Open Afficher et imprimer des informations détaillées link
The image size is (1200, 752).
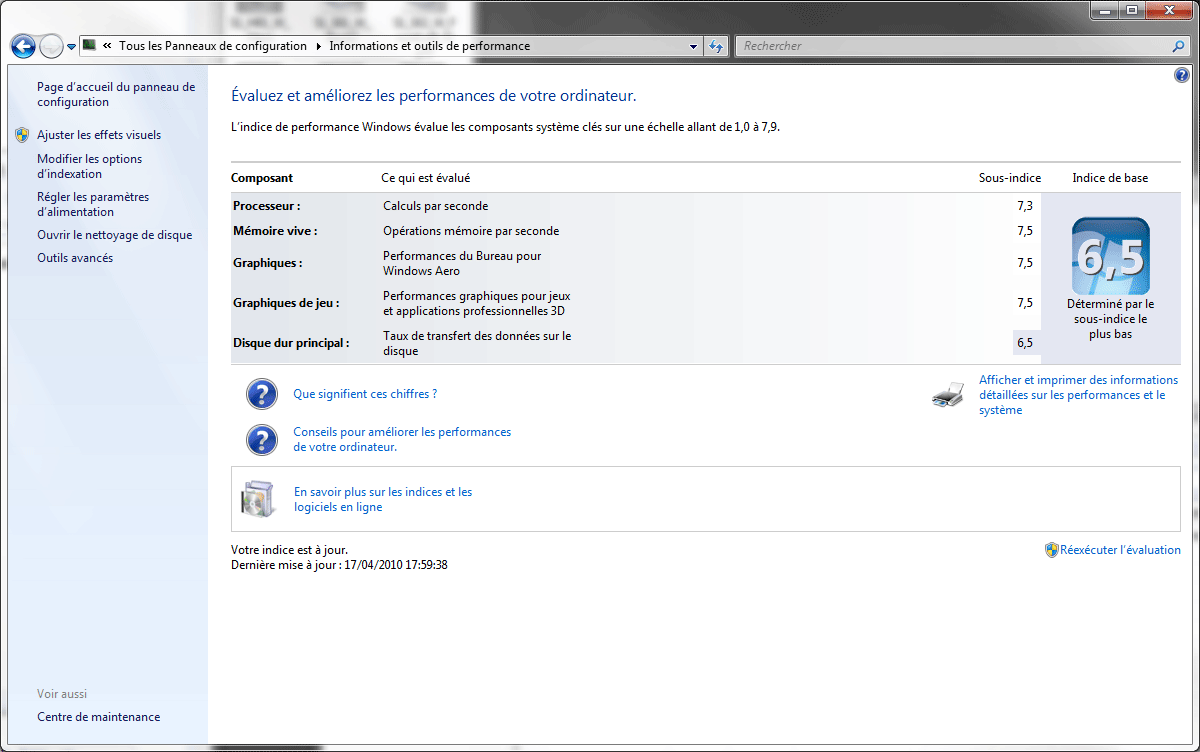click(1079, 395)
